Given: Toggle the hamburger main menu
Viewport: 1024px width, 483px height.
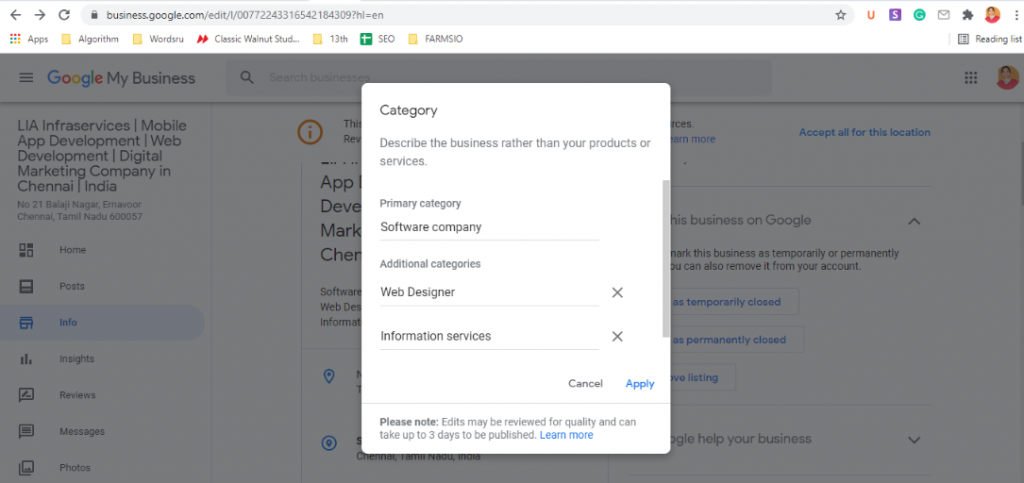Looking at the screenshot, I should point(26,78).
